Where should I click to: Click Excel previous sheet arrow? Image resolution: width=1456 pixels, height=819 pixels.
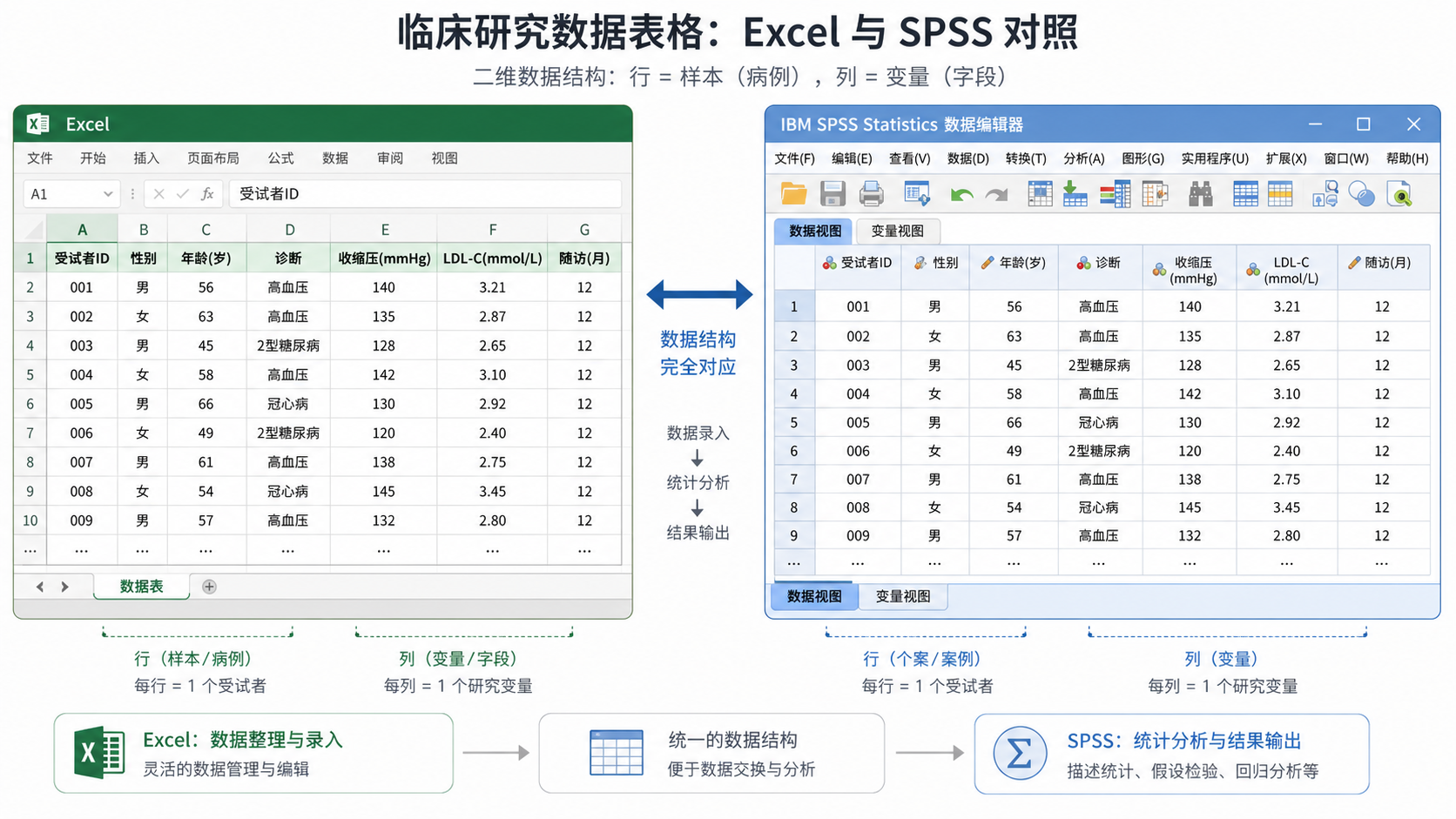tap(40, 587)
